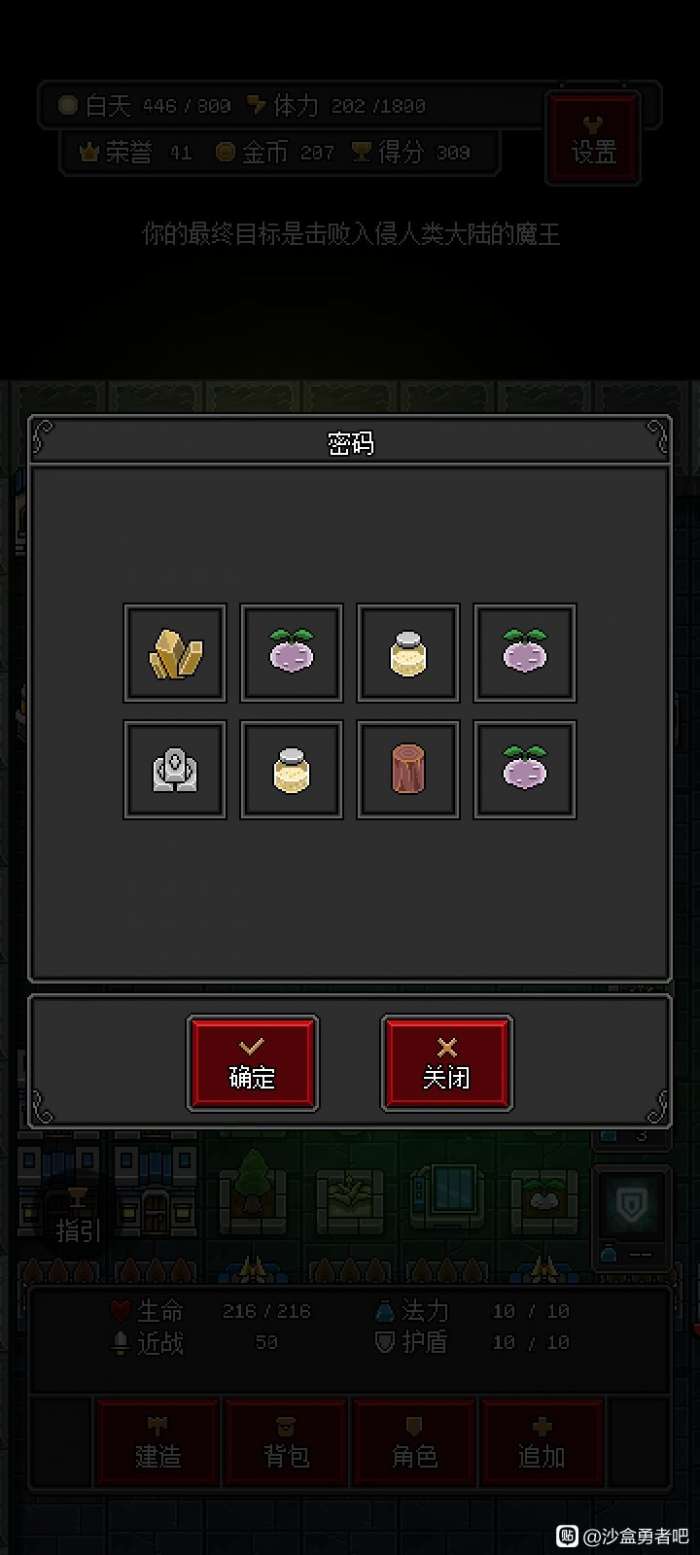Screen dimensions: 700x1555
Task: Open the 建造 build menu
Action: [x=158, y=1443]
